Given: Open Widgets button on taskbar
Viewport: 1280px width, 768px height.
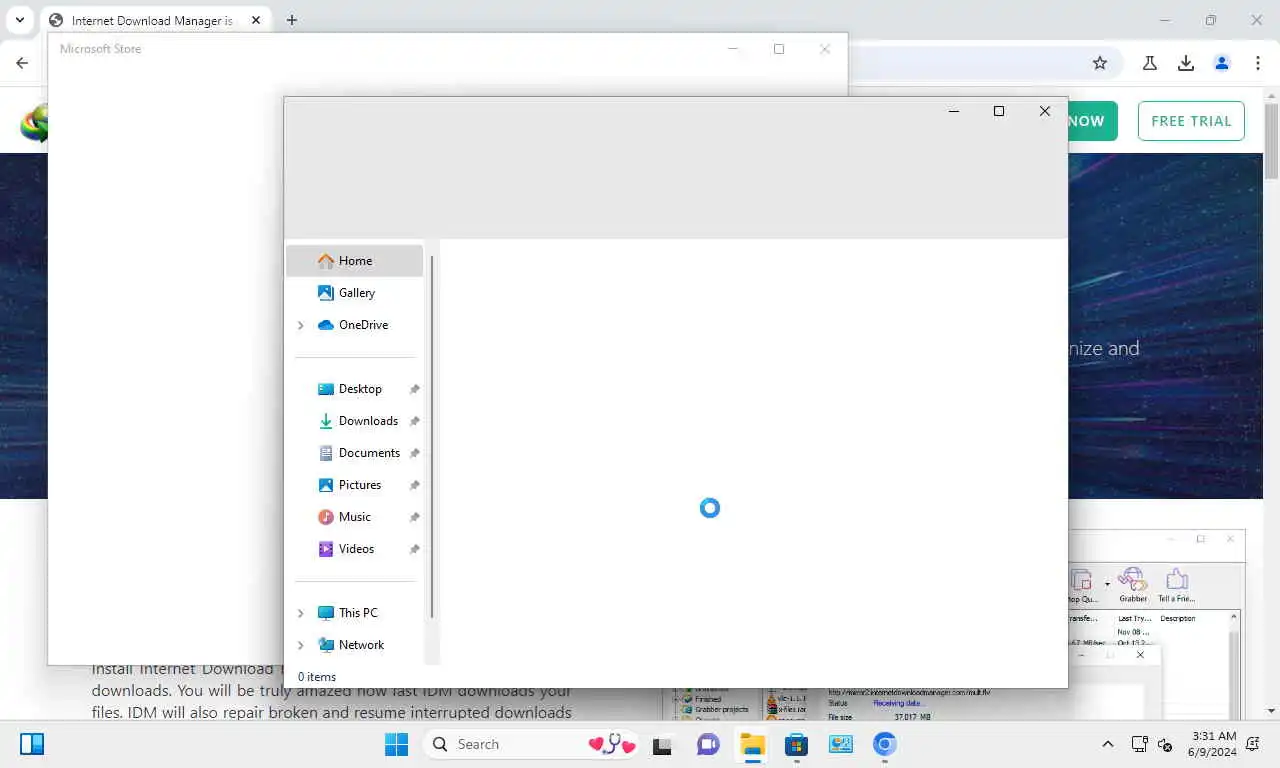Looking at the screenshot, I should 32,744.
